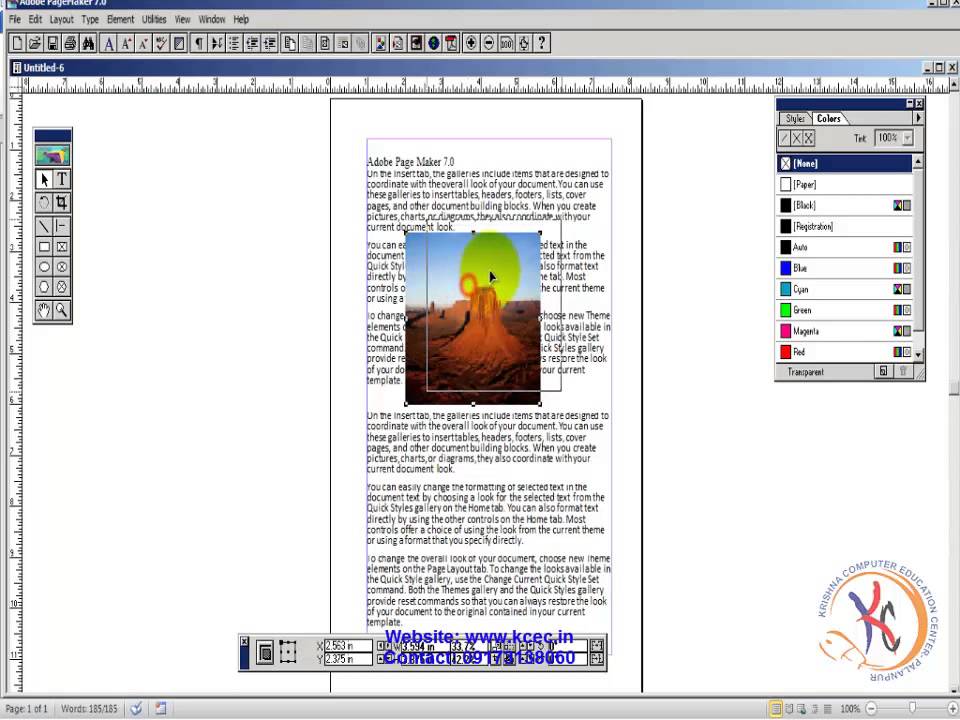This screenshot has width=960, height=720.
Task: Open the Edit menu
Action: click(36, 20)
